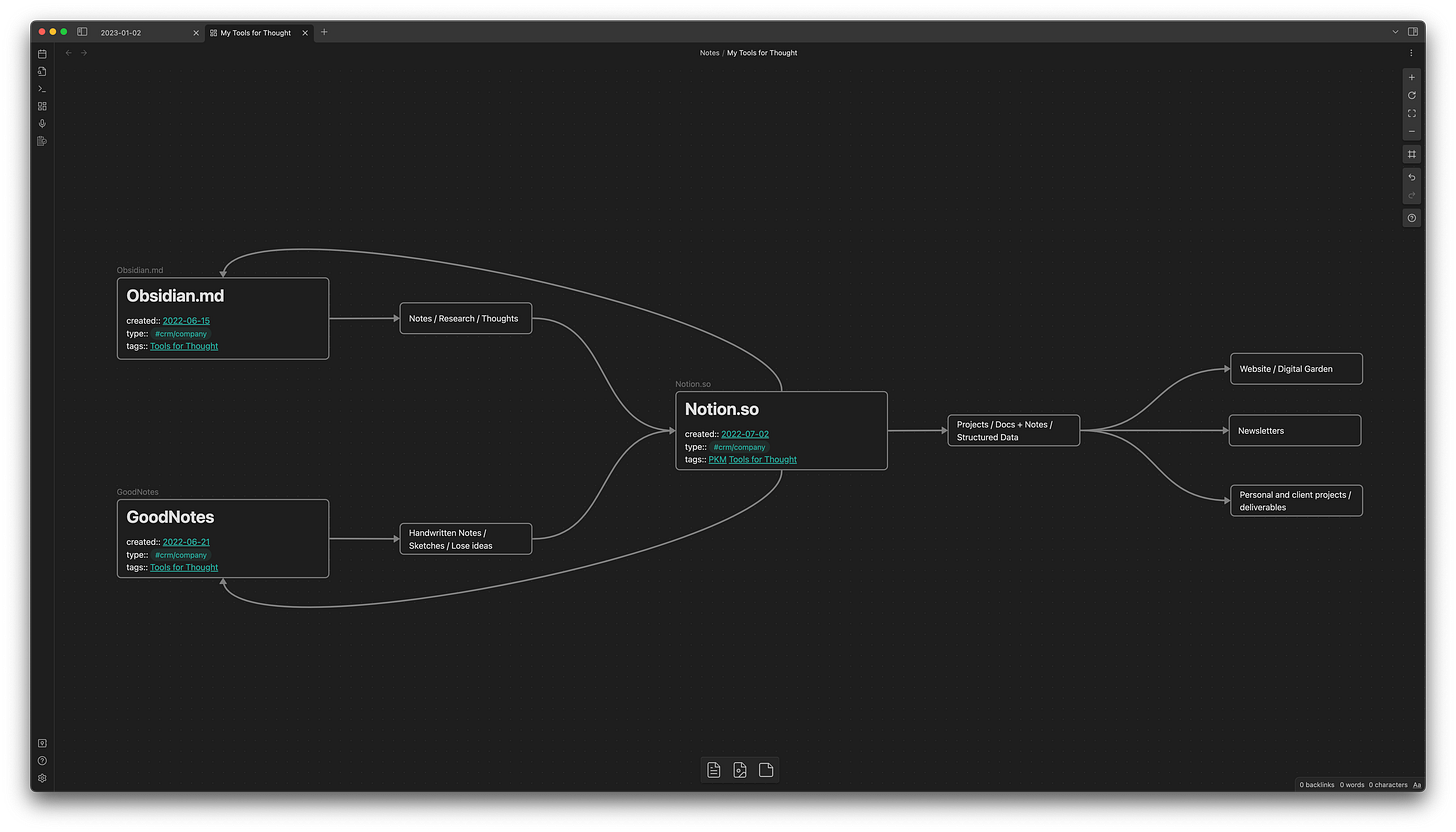Click the Notes breadcrumb in header

click(709, 53)
